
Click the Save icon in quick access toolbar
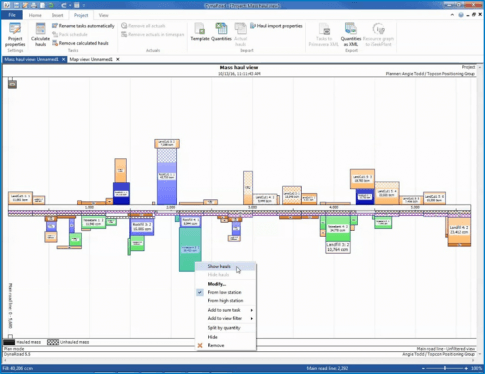point(16,5)
